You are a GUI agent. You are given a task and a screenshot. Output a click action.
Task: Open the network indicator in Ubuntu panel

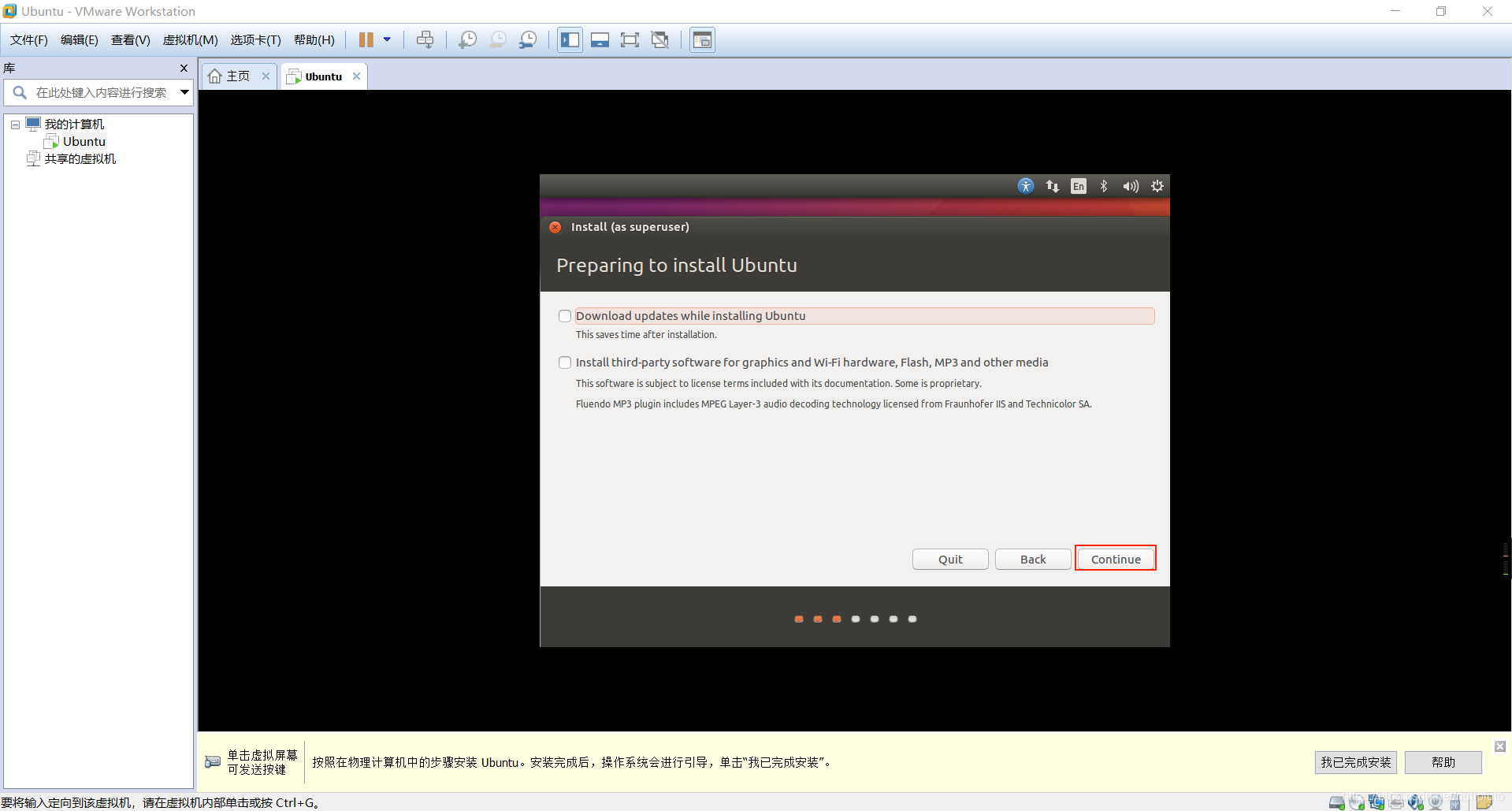coord(1053,186)
